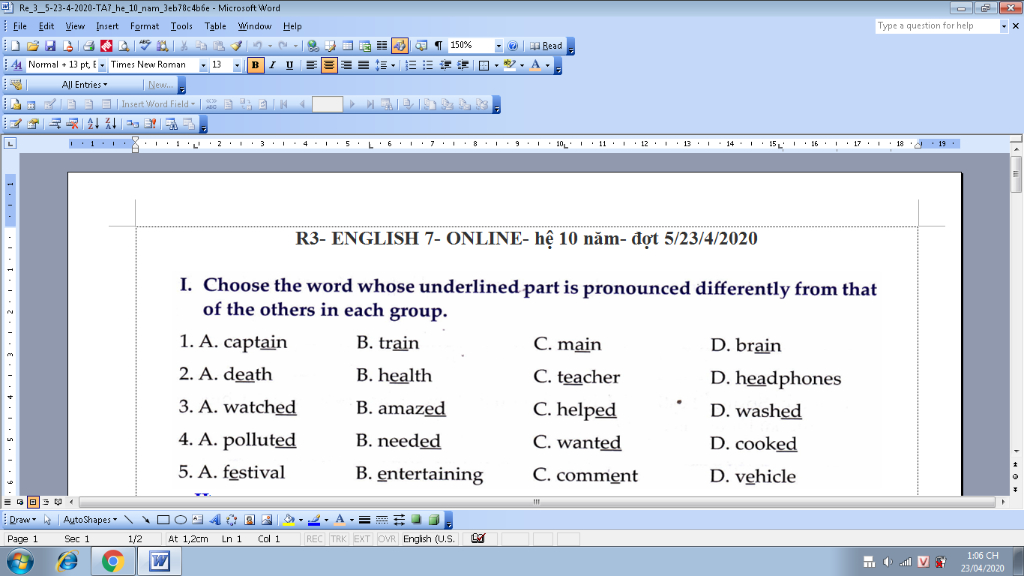
Task: Click the Increase Indent icon
Action: point(463,65)
